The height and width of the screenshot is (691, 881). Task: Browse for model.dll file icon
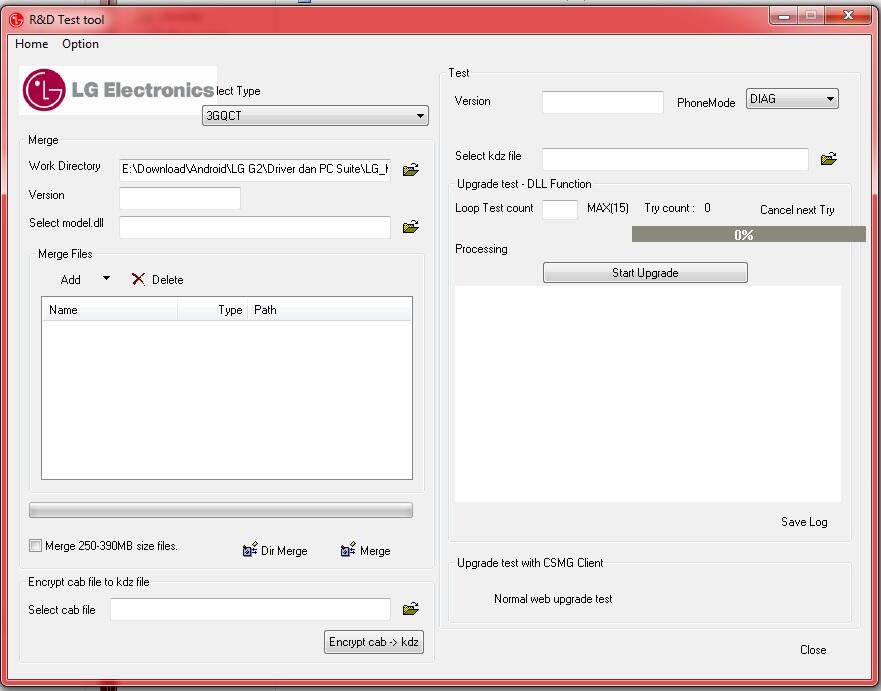[411, 226]
